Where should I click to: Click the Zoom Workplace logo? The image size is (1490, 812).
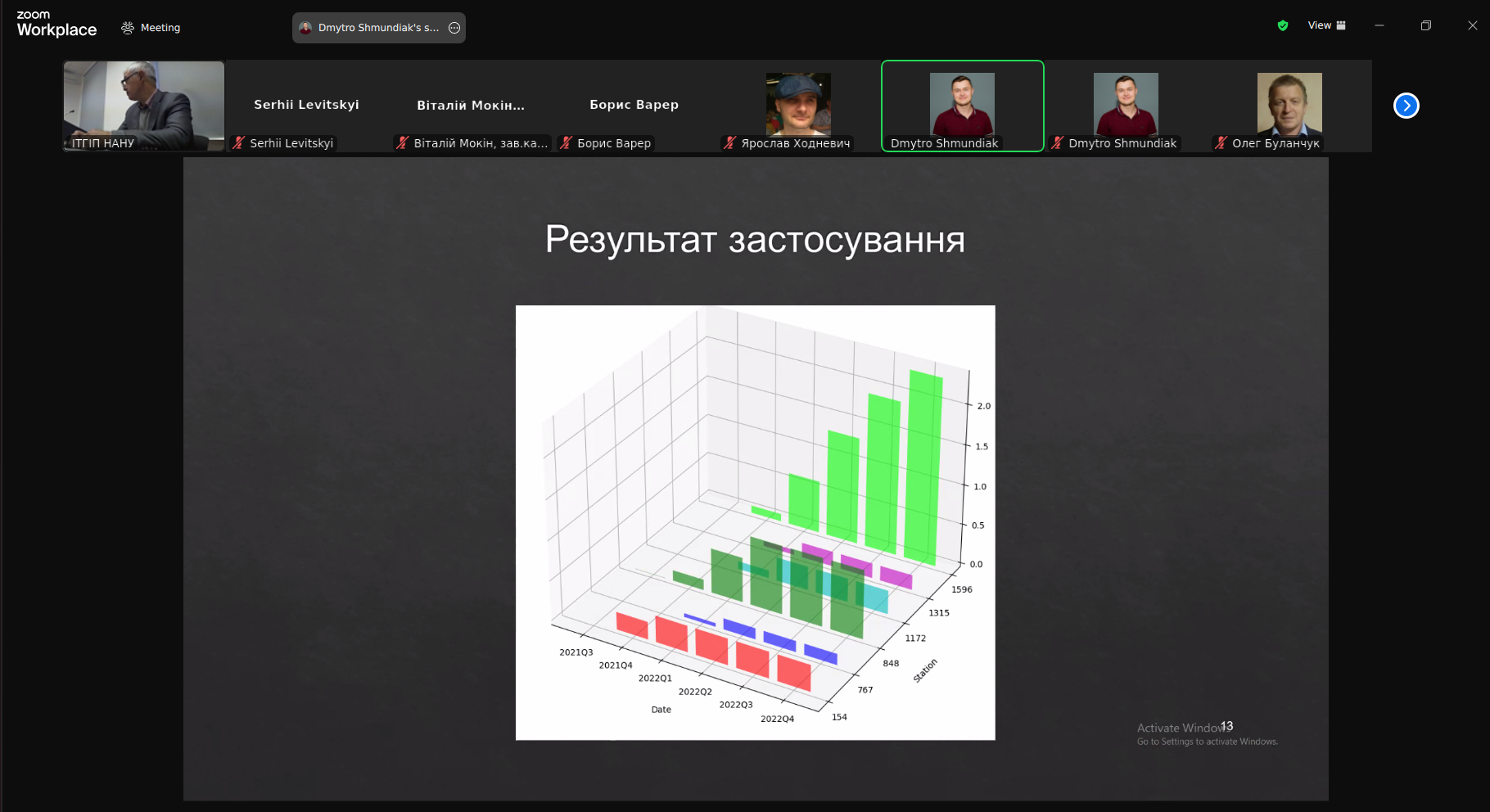click(x=56, y=25)
